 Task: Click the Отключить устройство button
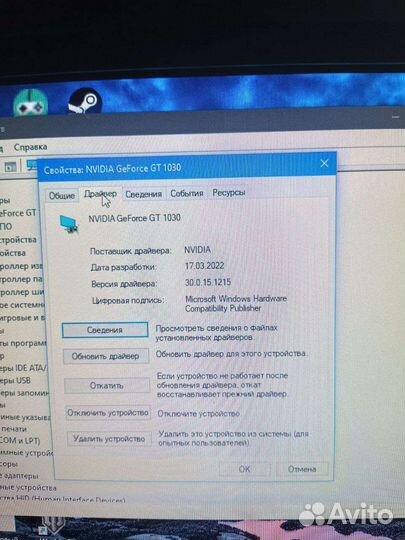(x=108, y=413)
